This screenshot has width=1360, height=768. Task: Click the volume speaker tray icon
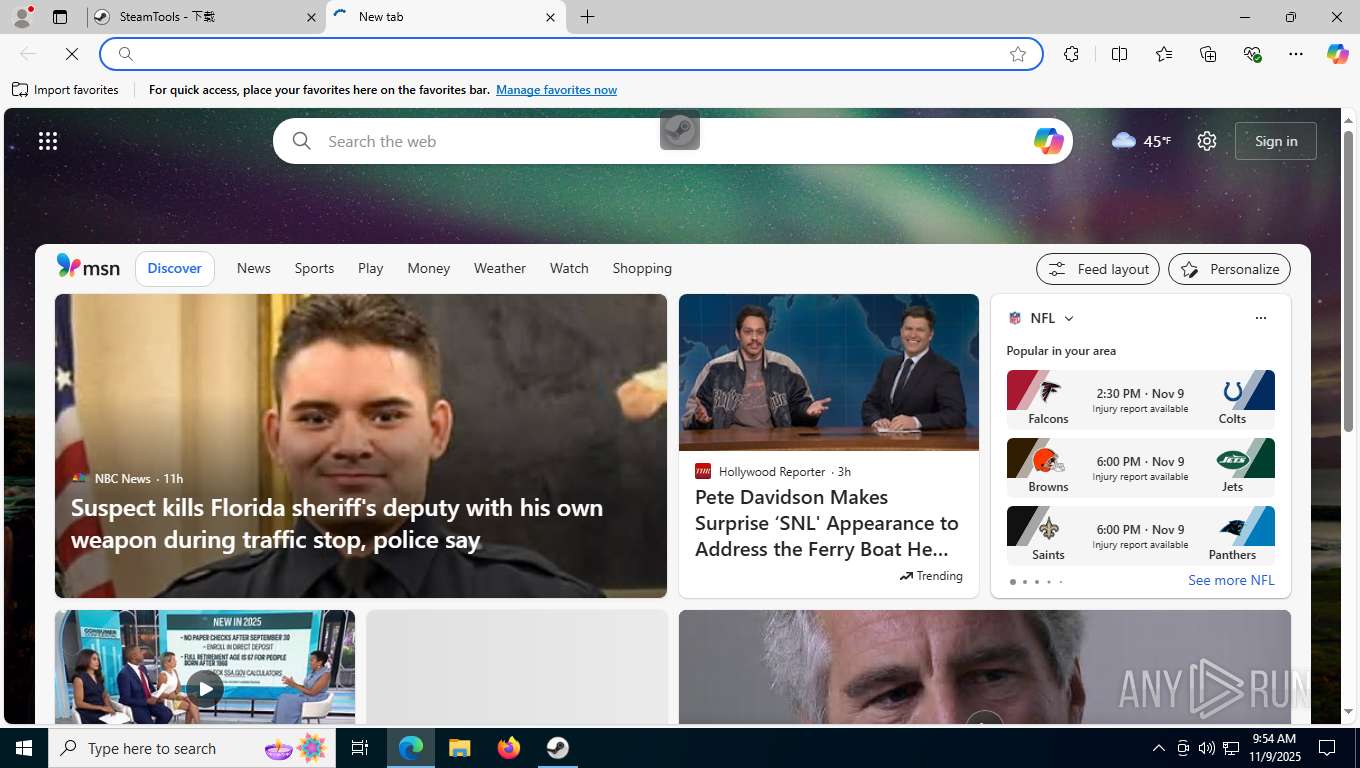click(x=1207, y=748)
